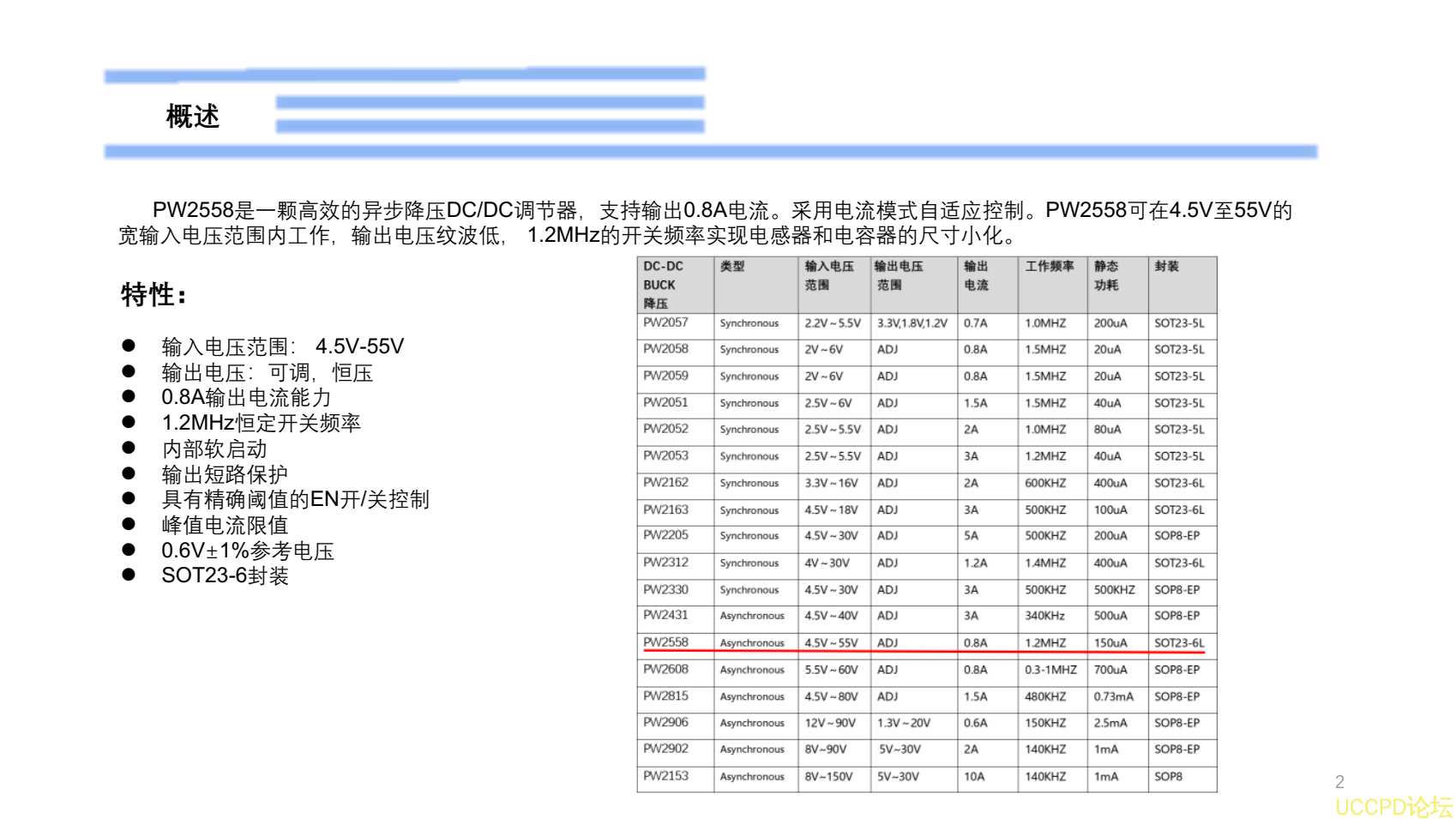
Task: Click the 4.5V~55V input range cell
Action: pos(830,643)
